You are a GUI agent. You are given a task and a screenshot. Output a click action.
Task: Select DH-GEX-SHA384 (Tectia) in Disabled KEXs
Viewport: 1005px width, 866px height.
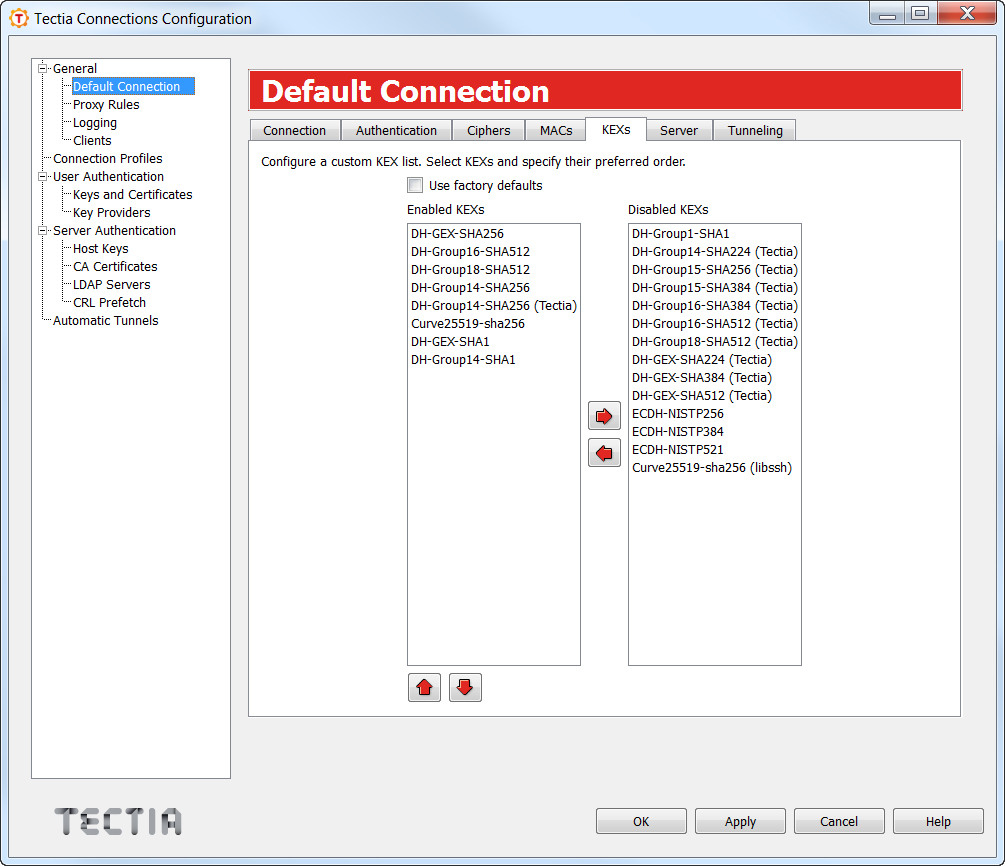[715, 378]
